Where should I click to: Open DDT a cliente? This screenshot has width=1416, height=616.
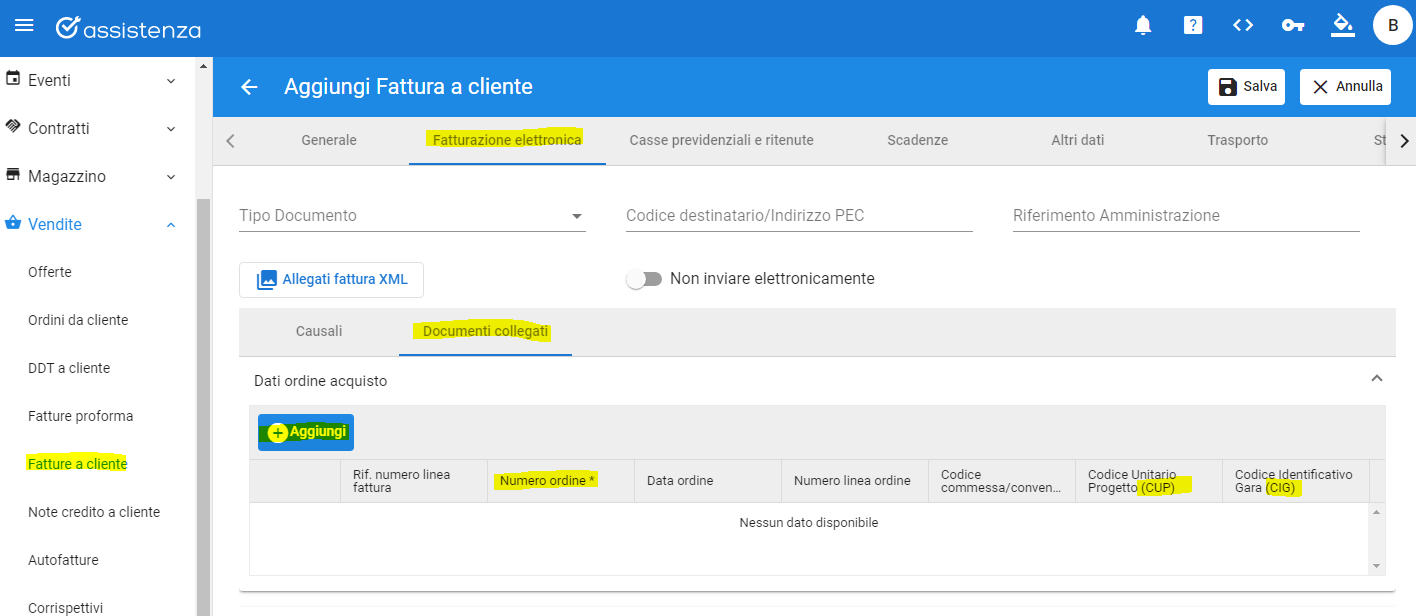69,368
